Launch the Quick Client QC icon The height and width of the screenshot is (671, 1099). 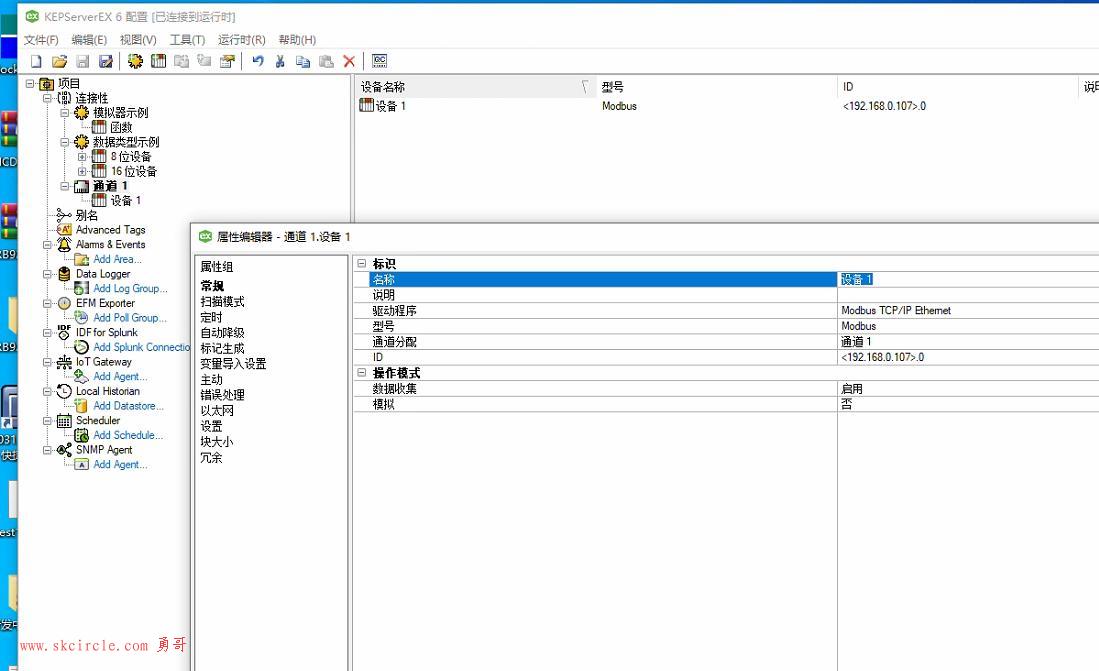click(x=379, y=61)
